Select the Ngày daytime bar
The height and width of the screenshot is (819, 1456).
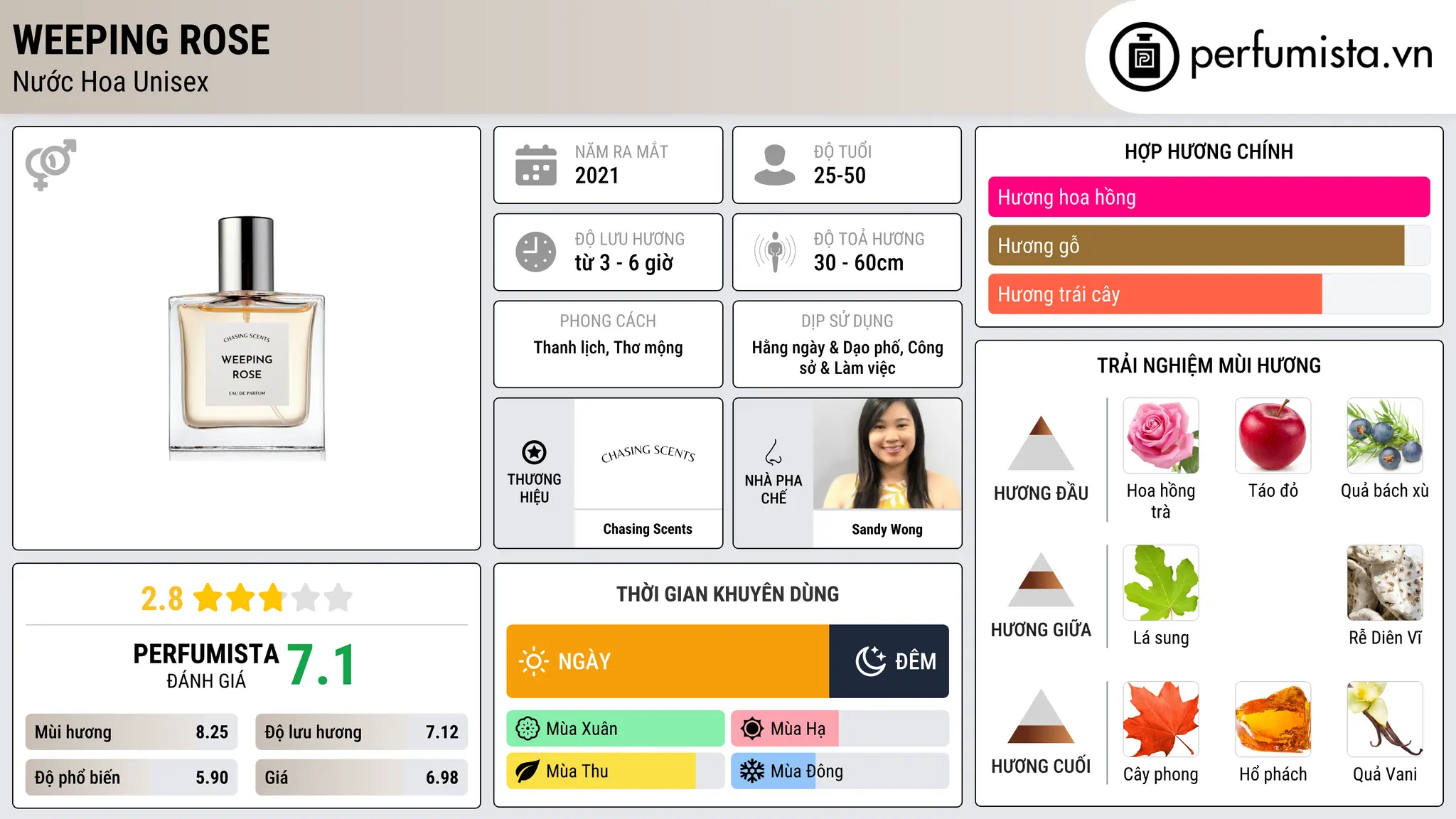[x=668, y=661]
